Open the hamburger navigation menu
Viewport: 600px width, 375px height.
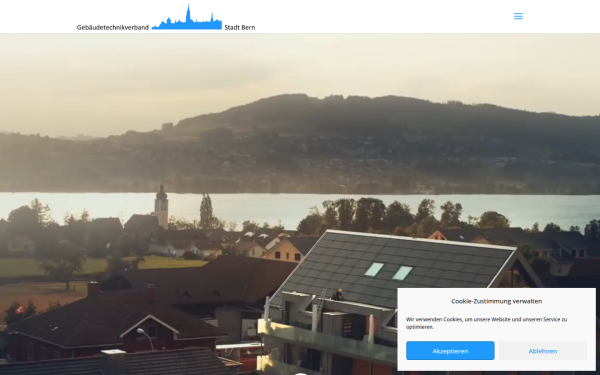coord(518,16)
